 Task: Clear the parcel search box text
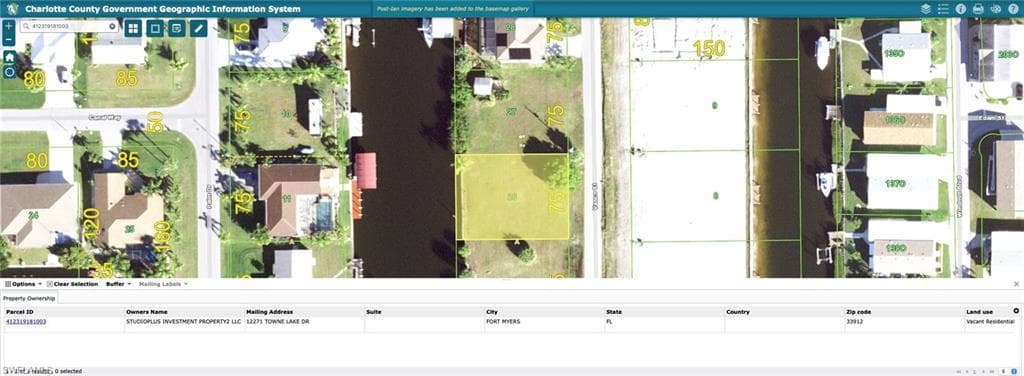(112, 26)
